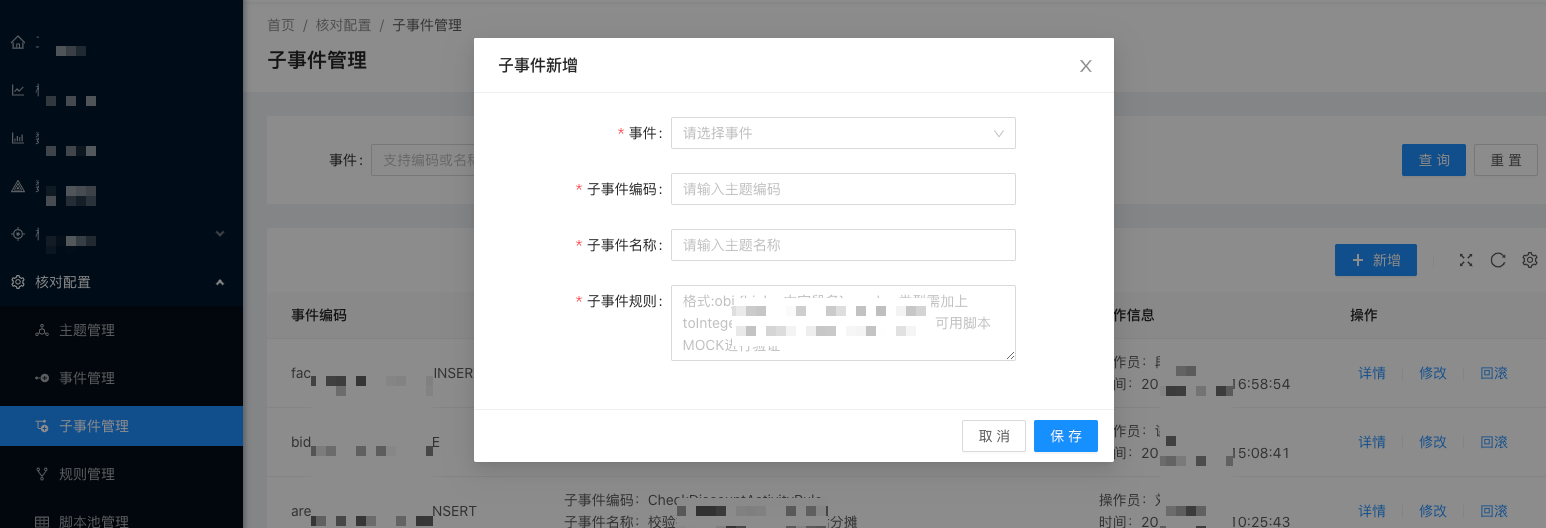
Task: Collapse the 核对配置 sidebar menu
Action: tap(121, 282)
